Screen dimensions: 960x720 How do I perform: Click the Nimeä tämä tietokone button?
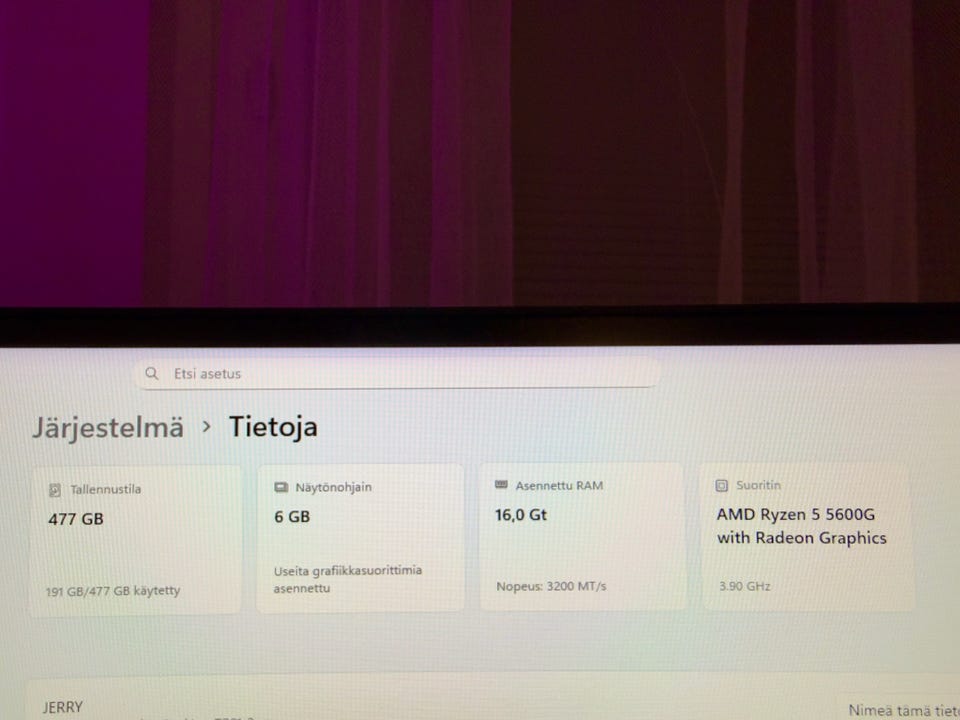click(x=904, y=710)
